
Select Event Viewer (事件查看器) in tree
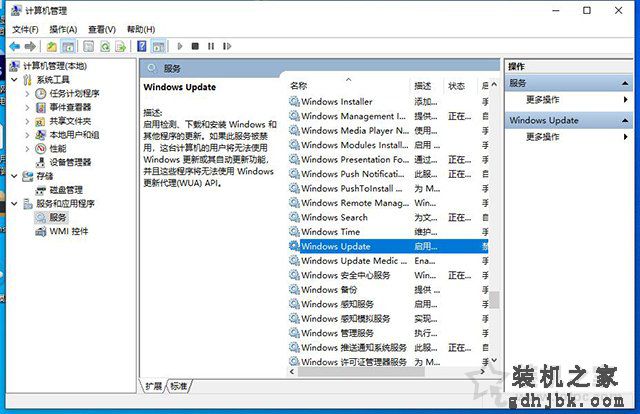(x=70, y=107)
